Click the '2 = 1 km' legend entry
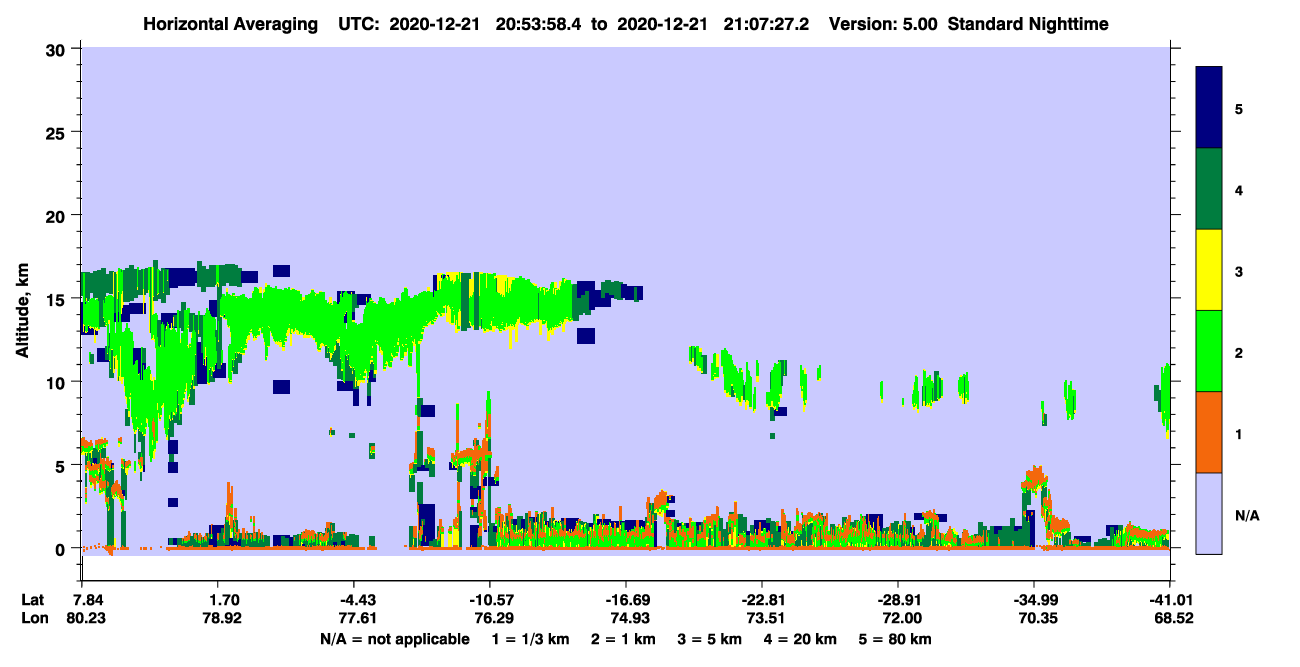1300x667 pixels. tap(623, 639)
